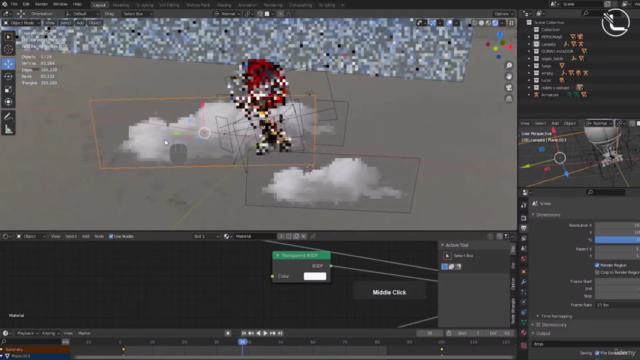Open the World properties tab icon

click(524, 259)
